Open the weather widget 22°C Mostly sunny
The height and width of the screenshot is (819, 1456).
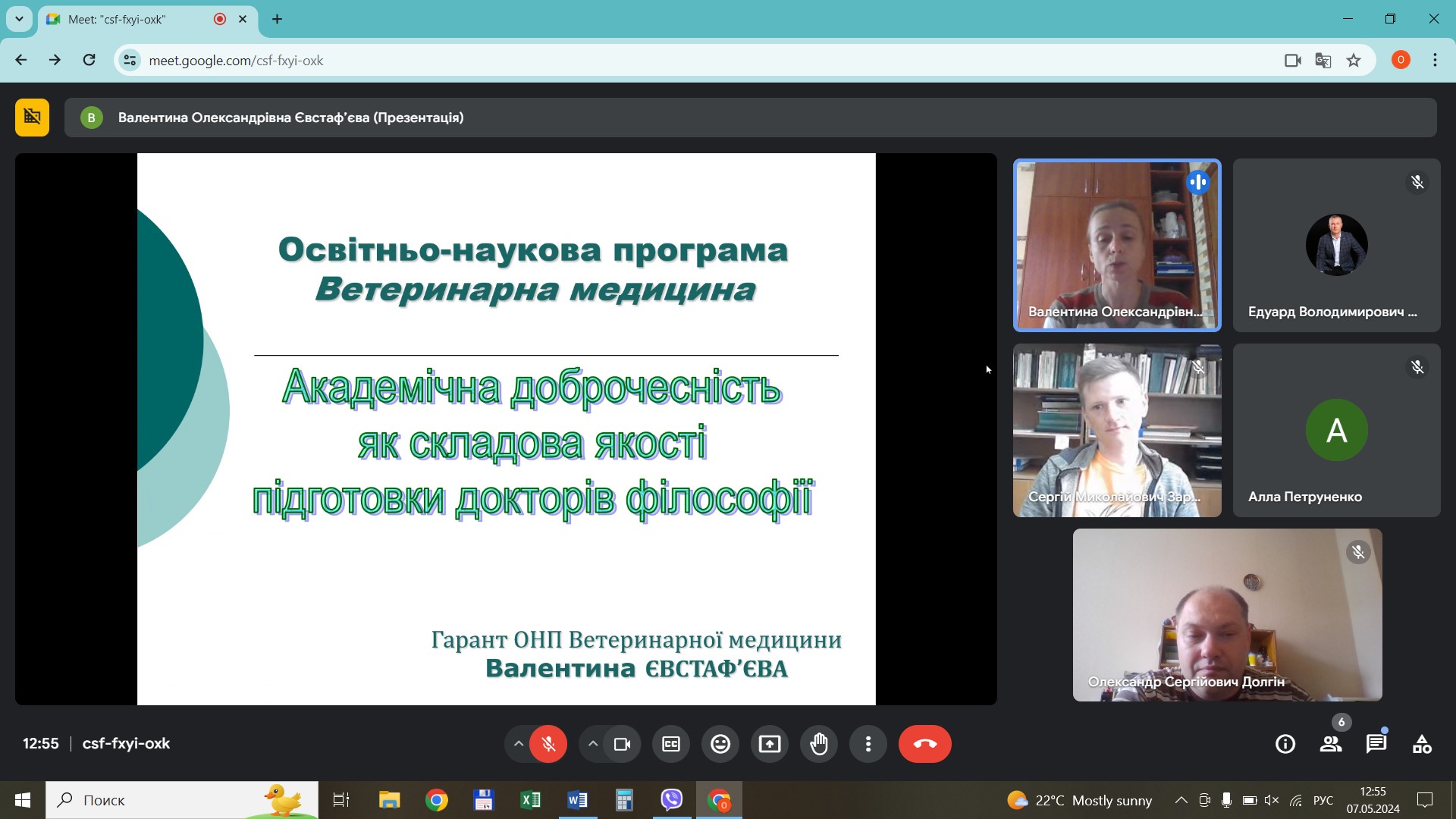pyautogui.click(x=1079, y=800)
